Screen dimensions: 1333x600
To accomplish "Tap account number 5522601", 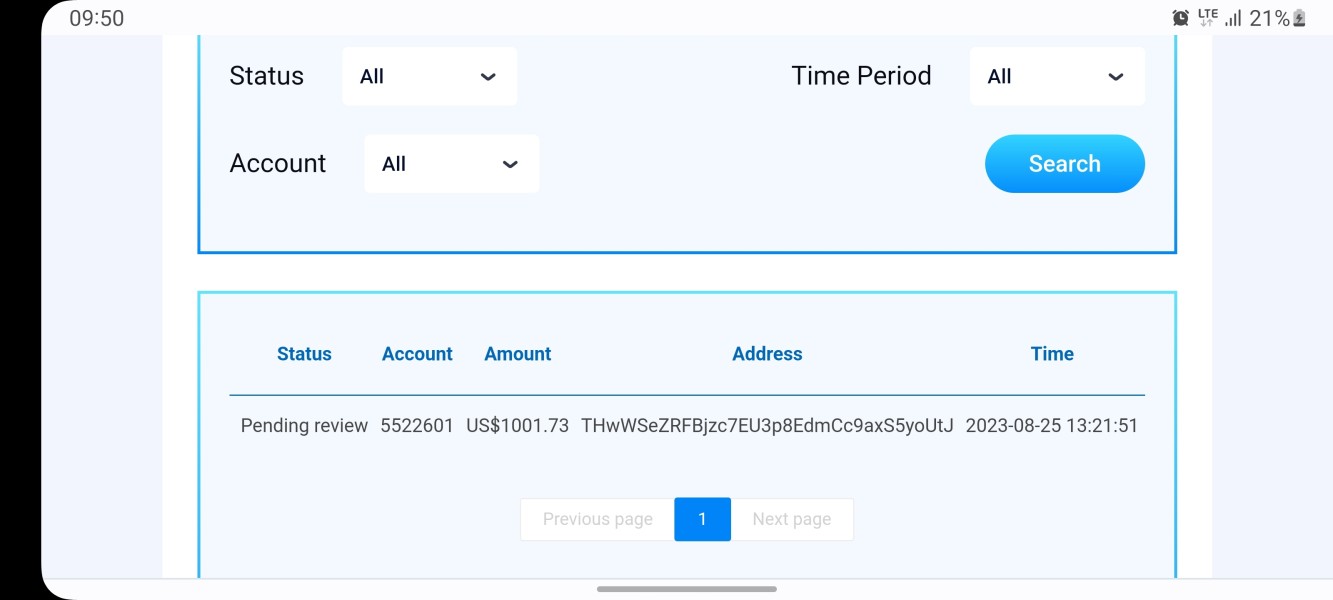I will coord(417,426).
